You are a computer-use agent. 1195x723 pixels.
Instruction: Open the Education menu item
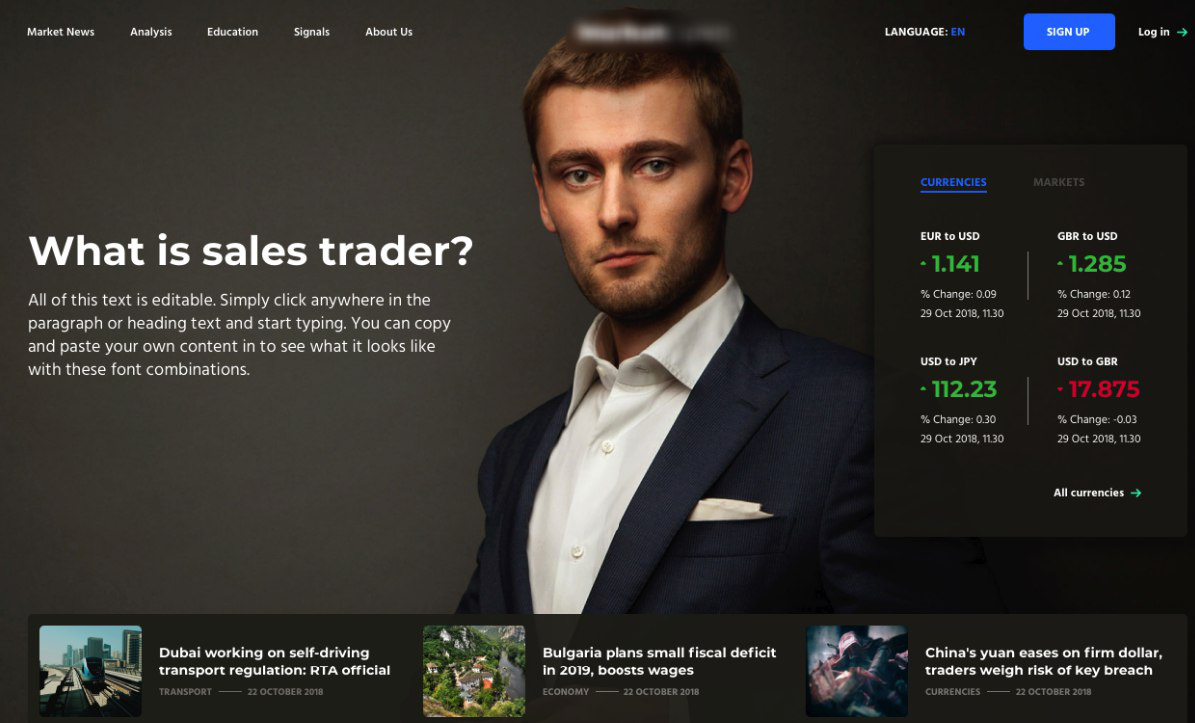(232, 32)
